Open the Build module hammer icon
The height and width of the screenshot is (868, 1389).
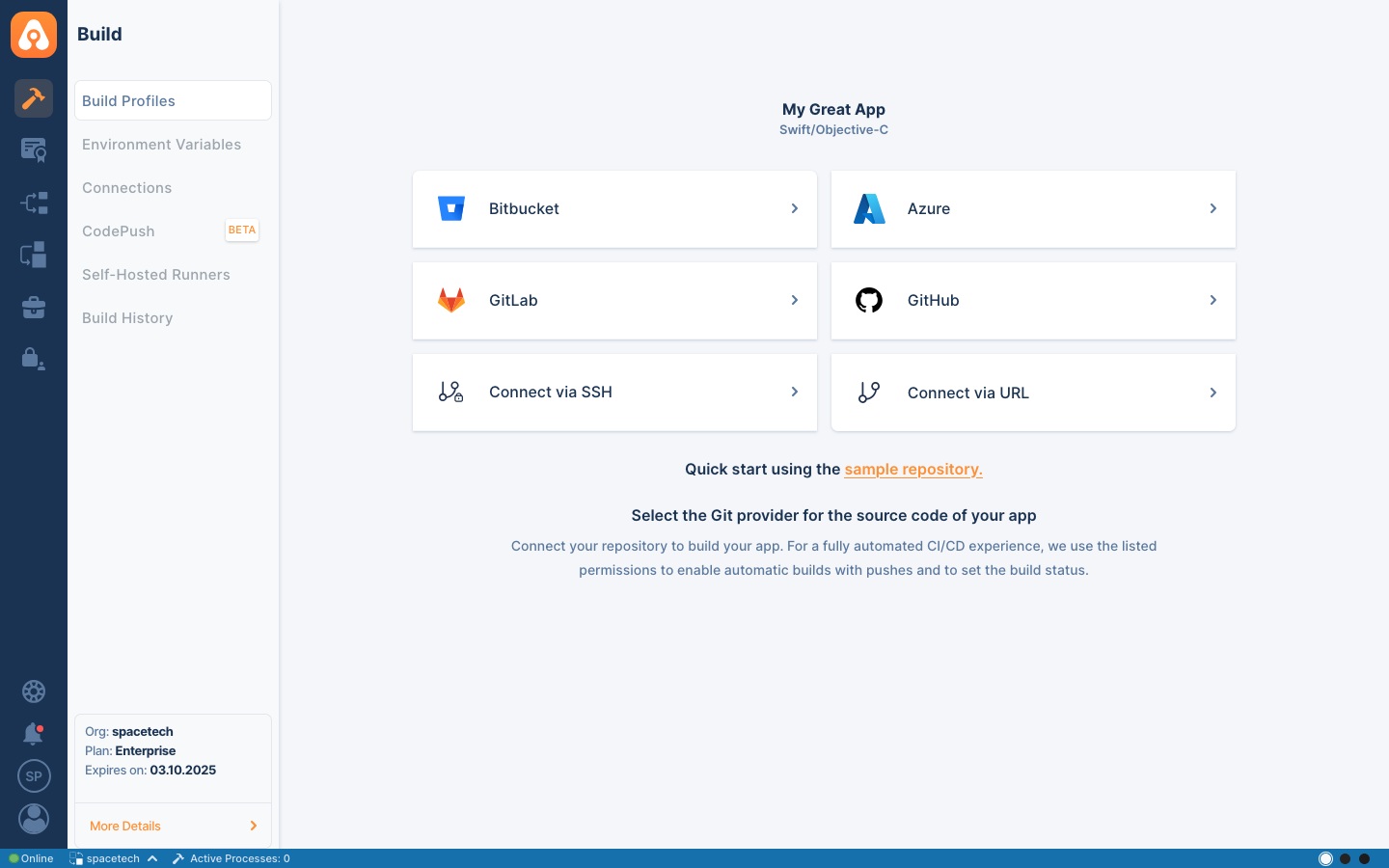34,98
